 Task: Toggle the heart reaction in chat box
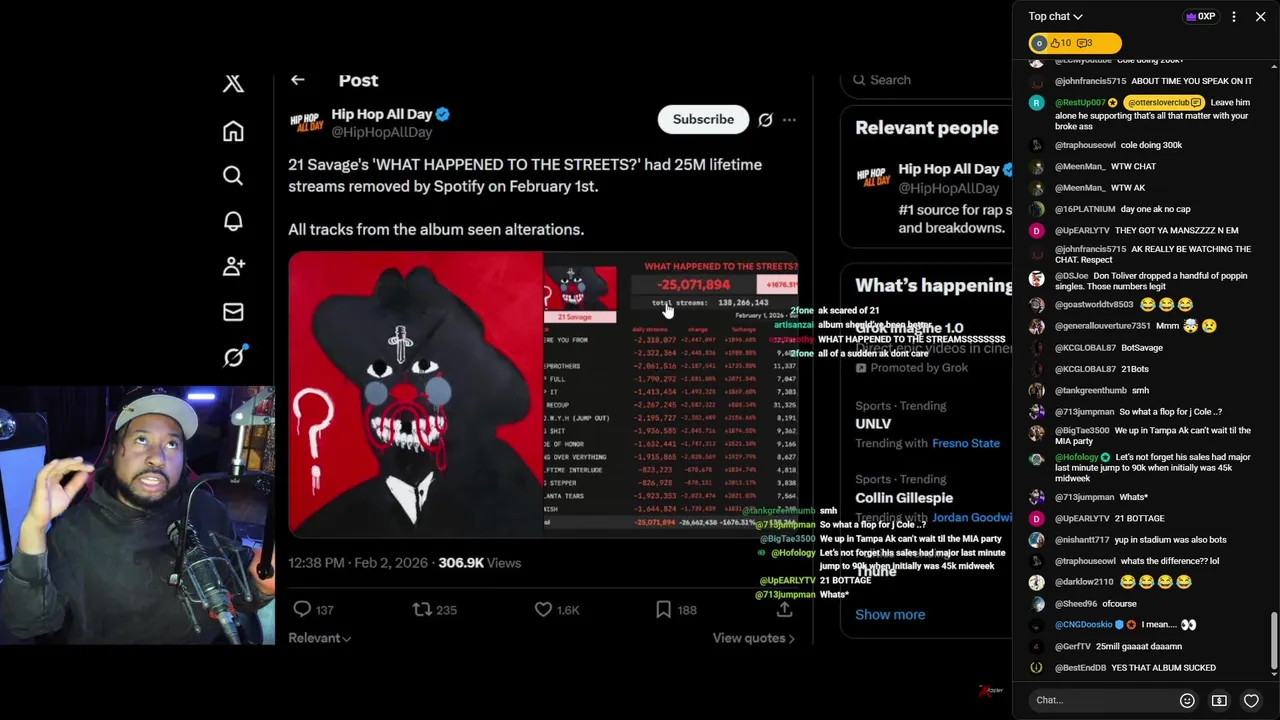click(1251, 700)
